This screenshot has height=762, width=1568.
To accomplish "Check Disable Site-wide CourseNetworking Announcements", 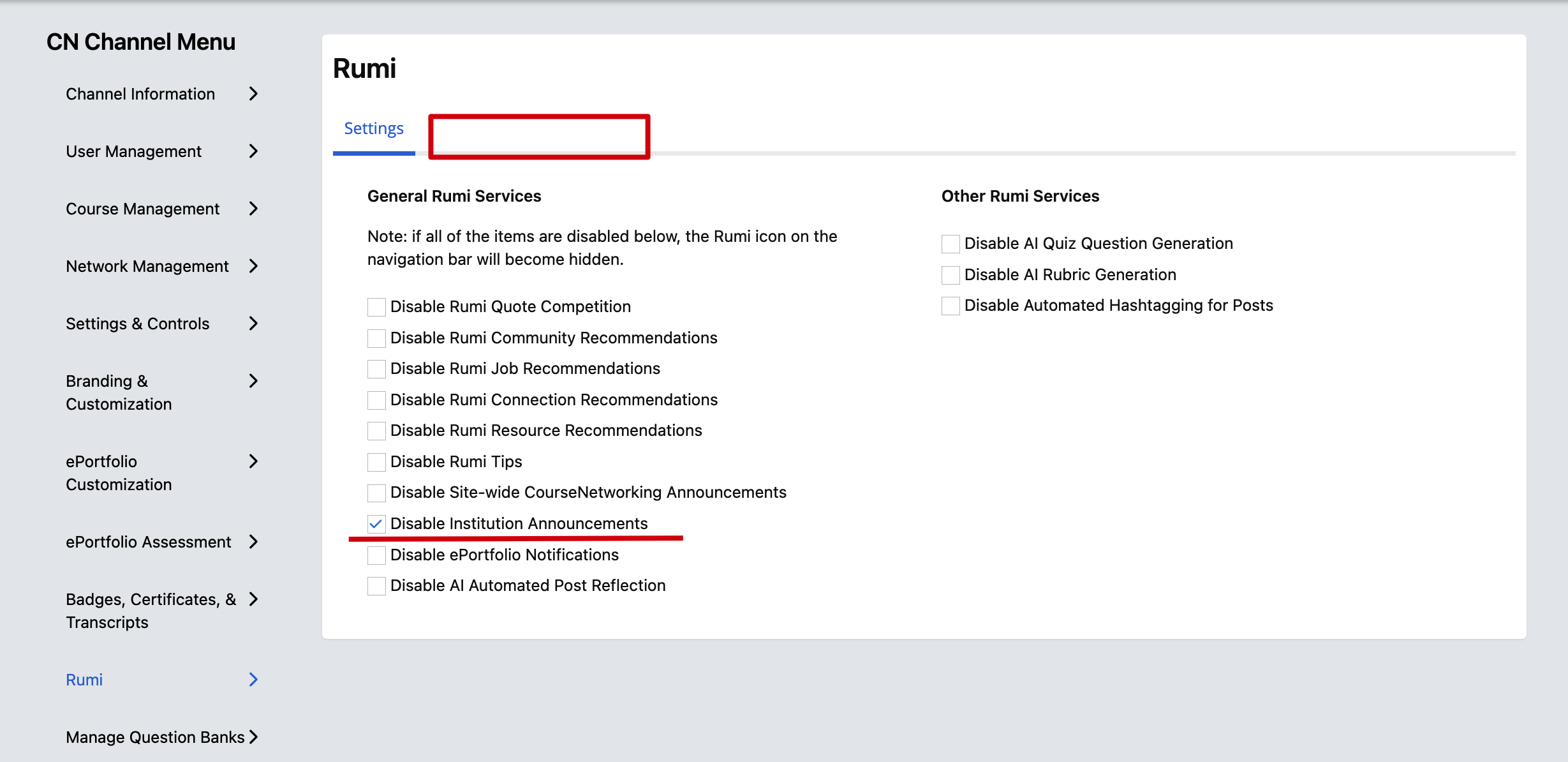I will [376, 493].
